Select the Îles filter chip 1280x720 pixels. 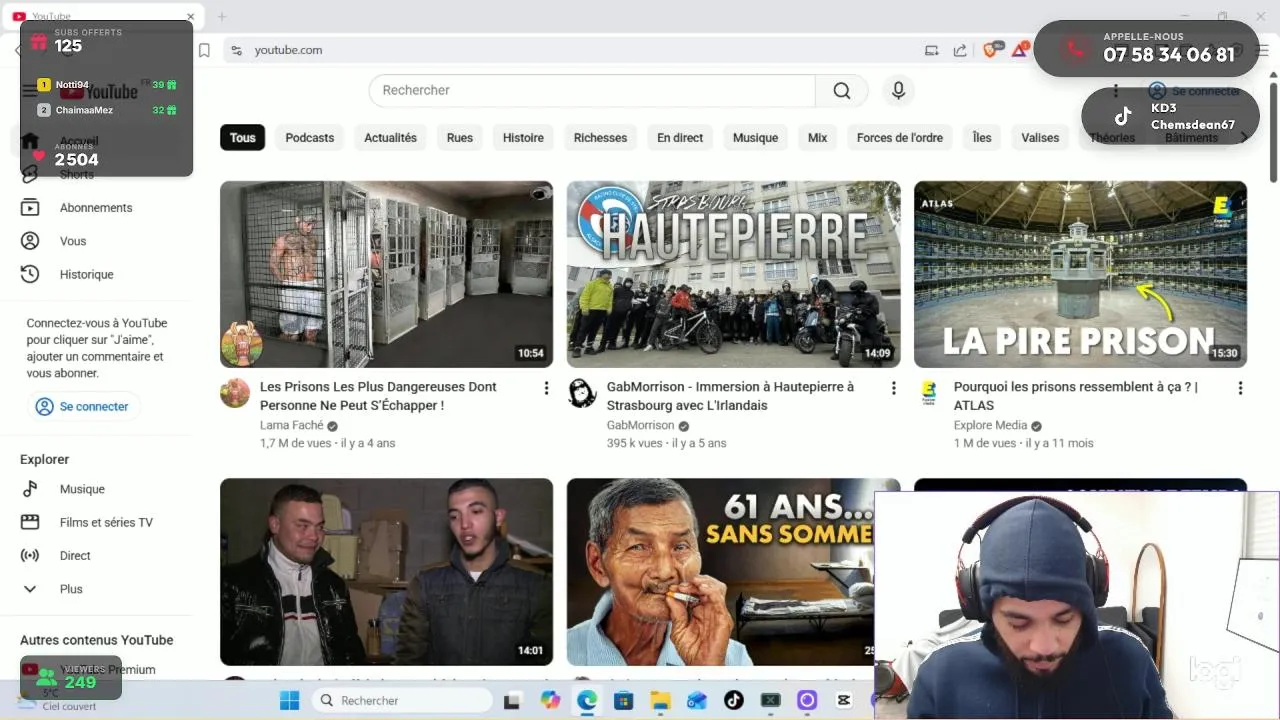[x=982, y=138]
